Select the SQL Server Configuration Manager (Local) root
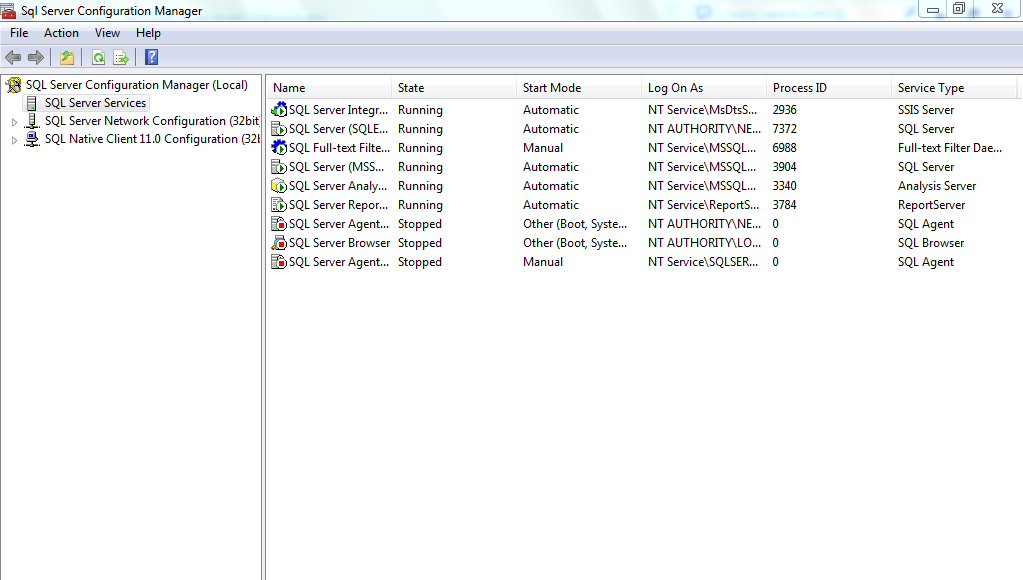Viewport: 1023px width, 580px height. point(137,85)
